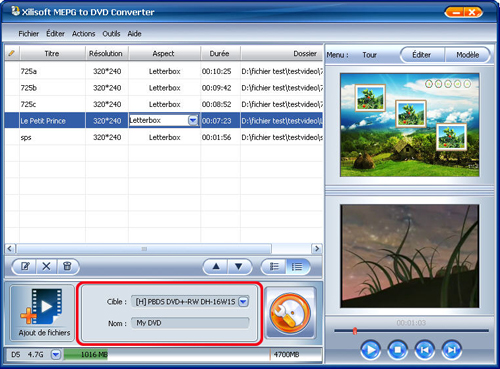Click the 4700MB capacity label

[286, 355]
